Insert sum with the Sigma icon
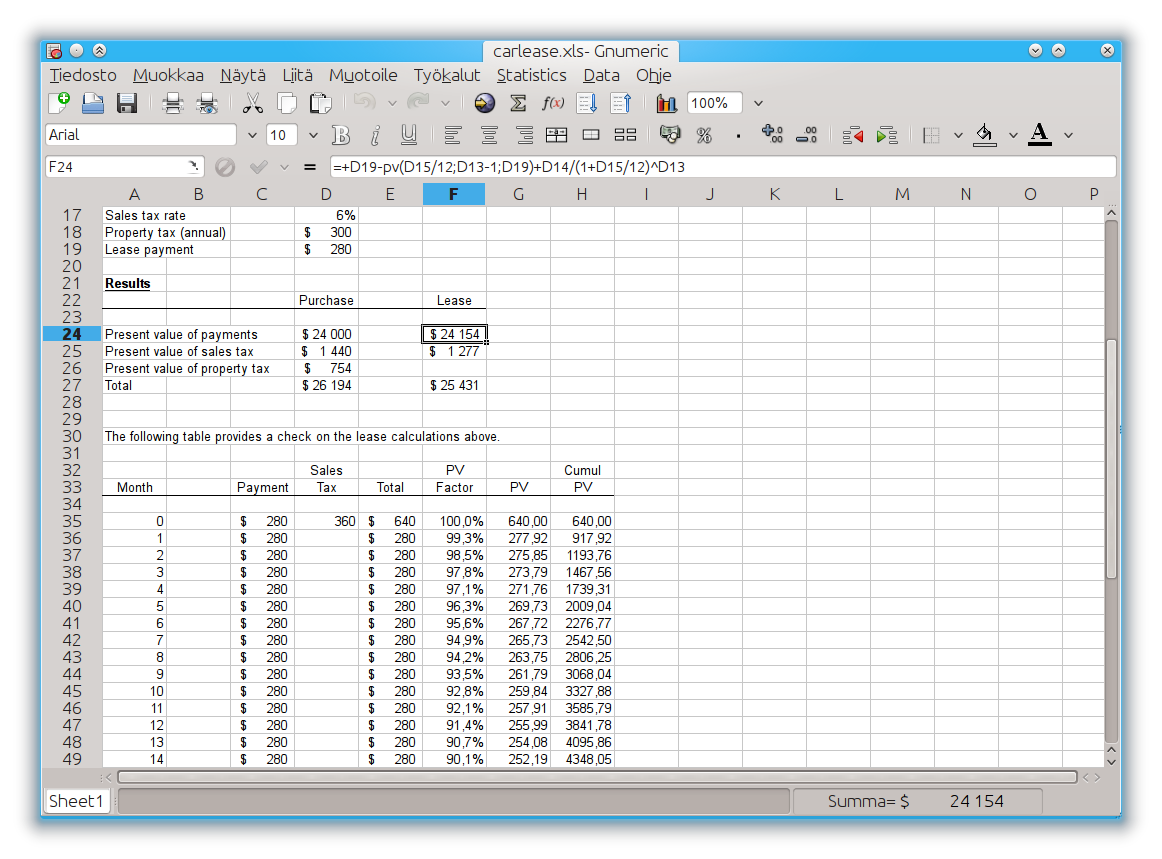The height and width of the screenshot is (859, 1162). pos(519,103)
